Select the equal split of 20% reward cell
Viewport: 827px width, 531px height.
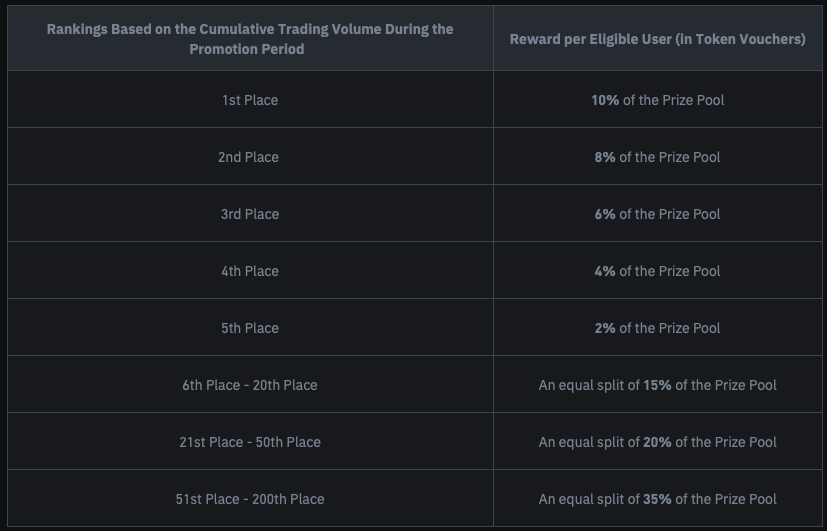(x=657, y=442)
